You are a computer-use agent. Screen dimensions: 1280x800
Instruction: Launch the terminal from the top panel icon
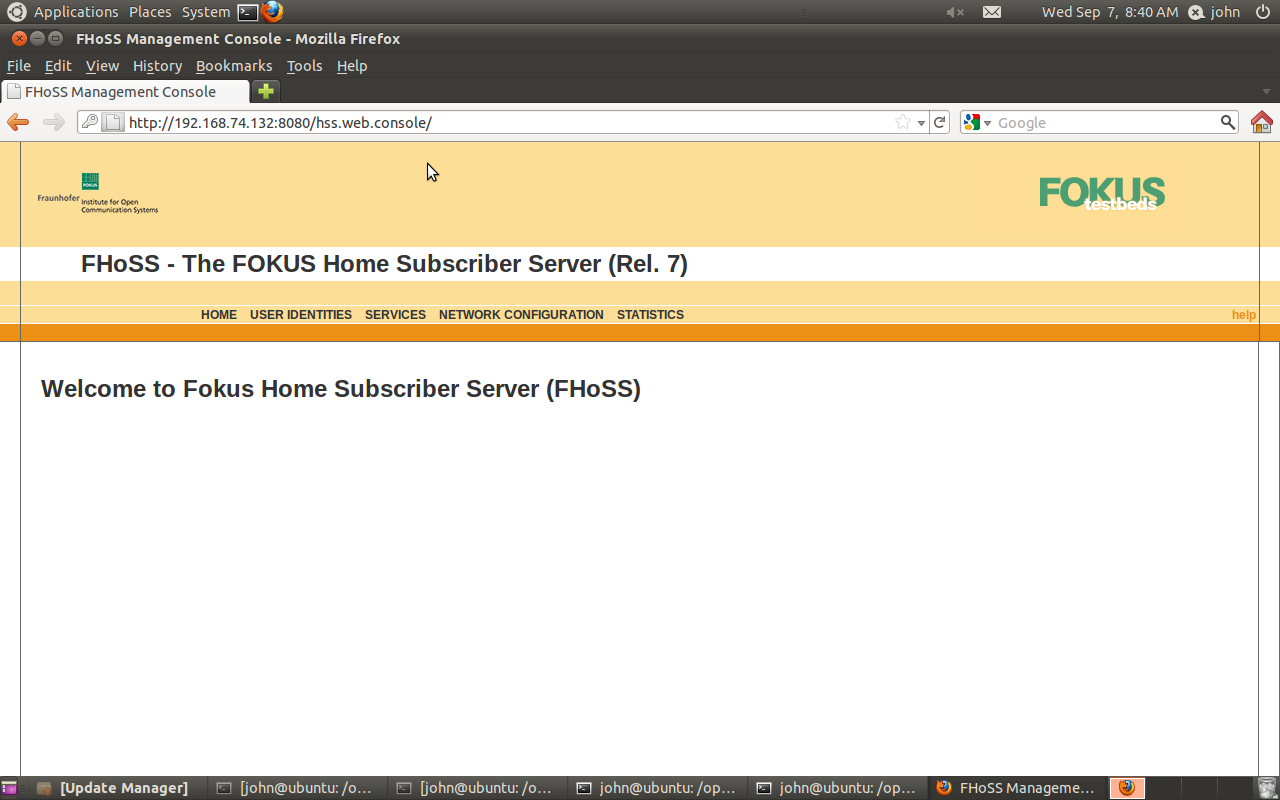coord(248,12)
